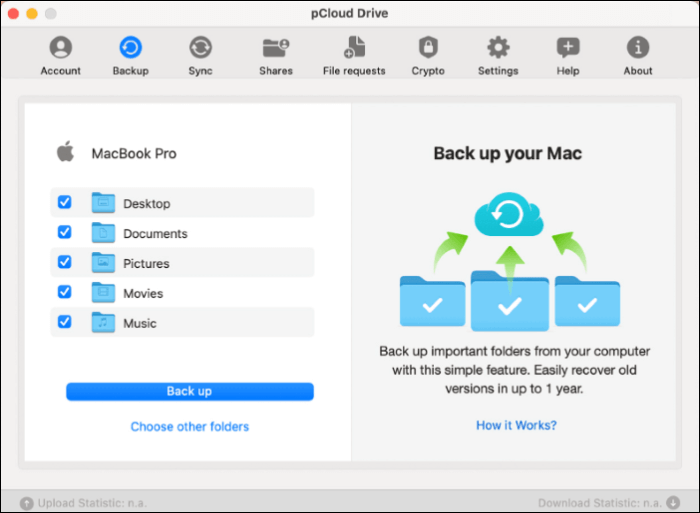The image size is (700, 513).
Task: Uncheck the Pictures folder checkbox
Action: (x=65, y=262)
